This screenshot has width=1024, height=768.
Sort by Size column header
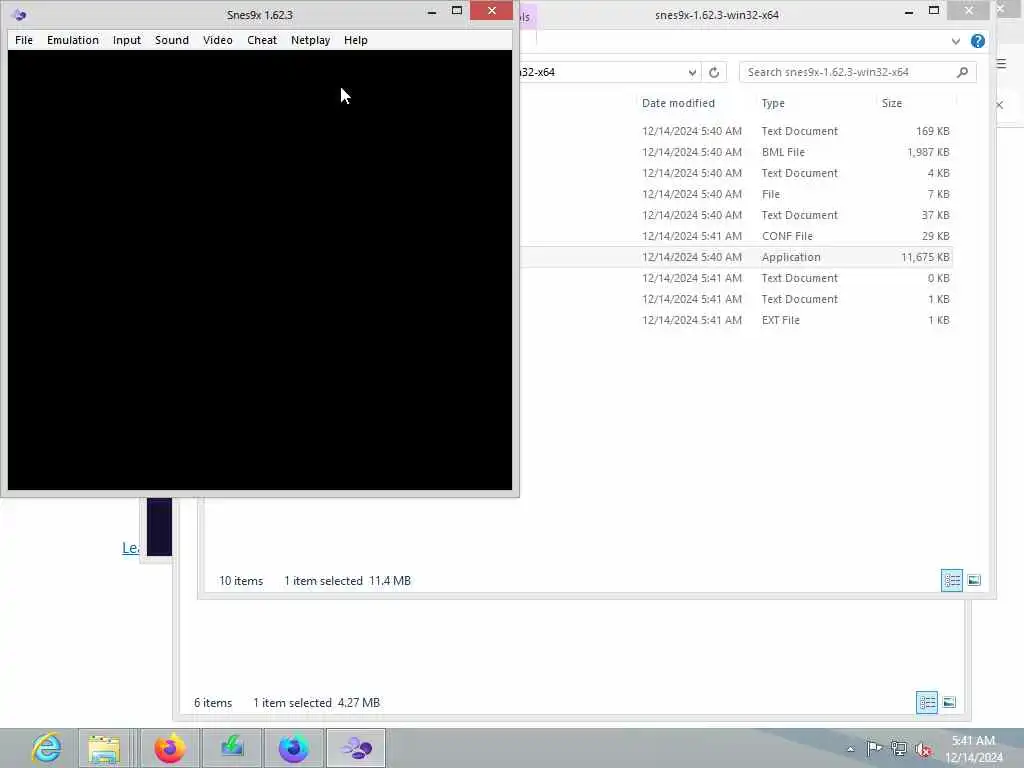(x=891, y=103)
